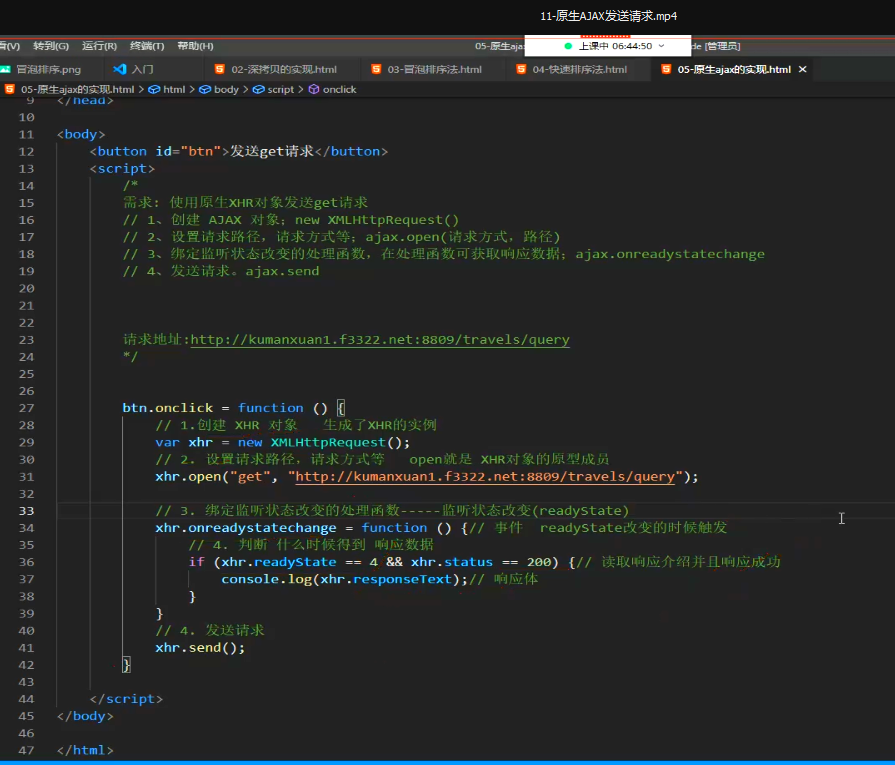This screenshot has height=765, width=895.
Task: Click line number 33 in the gutter
Action: pos(26,511)
